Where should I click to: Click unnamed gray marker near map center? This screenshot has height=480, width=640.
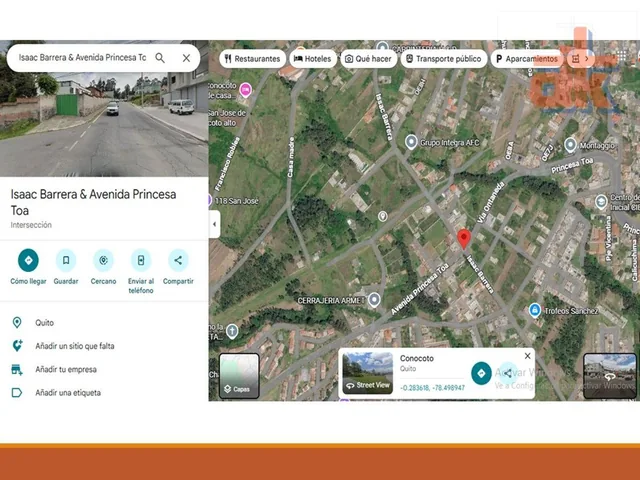point(382,216)
